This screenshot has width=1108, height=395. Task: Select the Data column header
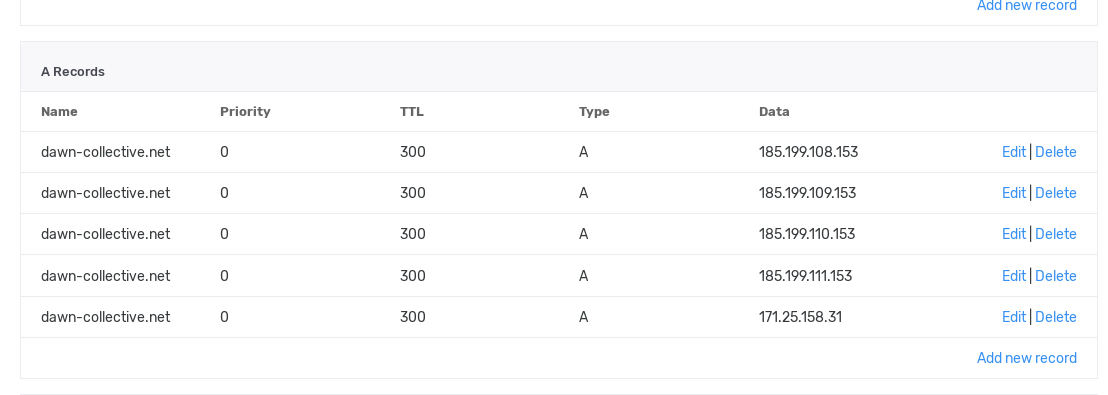(x=774, y=112)
